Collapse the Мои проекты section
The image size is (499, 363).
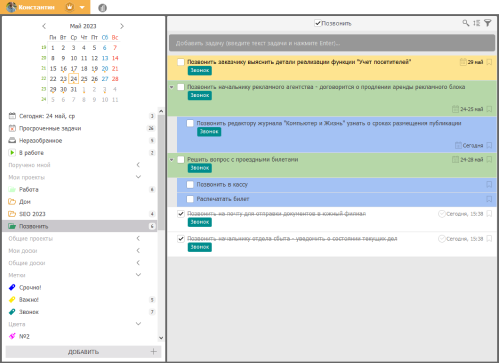pyautogui.click(x=138, y=177)
